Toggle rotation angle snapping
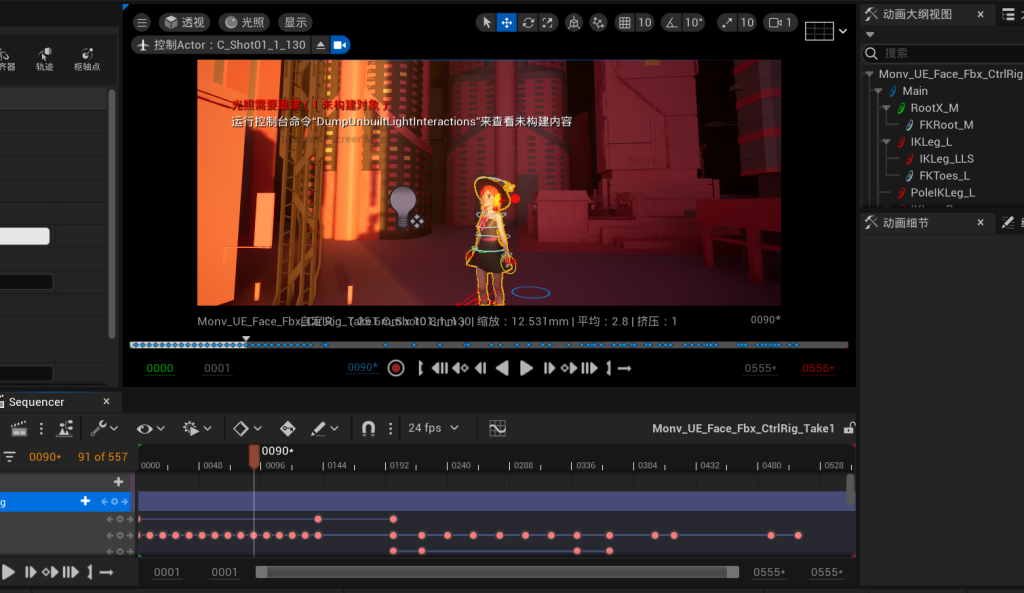This screenshot has width=1024, height=593. [x=671, y=23]
